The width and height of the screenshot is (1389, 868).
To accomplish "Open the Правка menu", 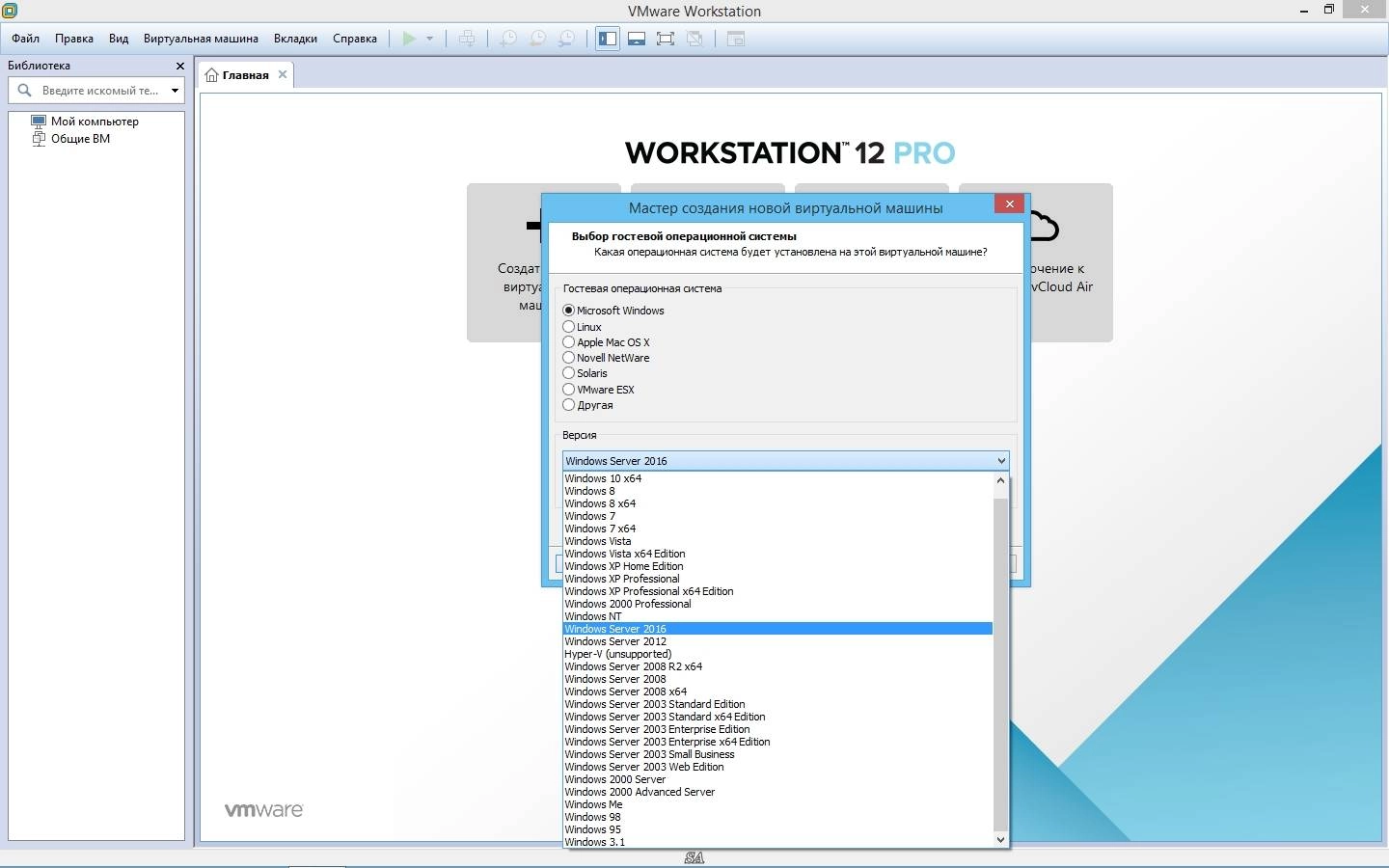I will tap(74, 39).
